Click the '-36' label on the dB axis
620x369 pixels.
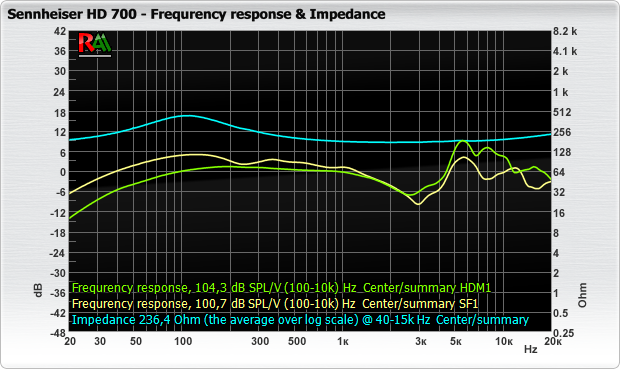tap(58, 293)
